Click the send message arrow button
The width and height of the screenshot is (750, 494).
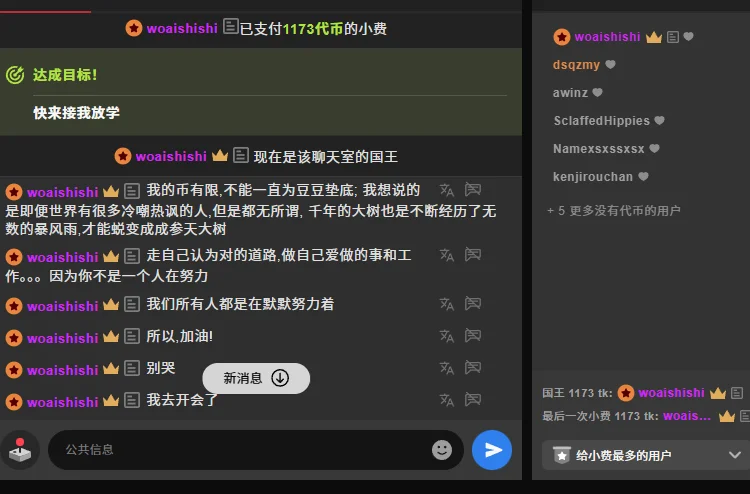492,450
